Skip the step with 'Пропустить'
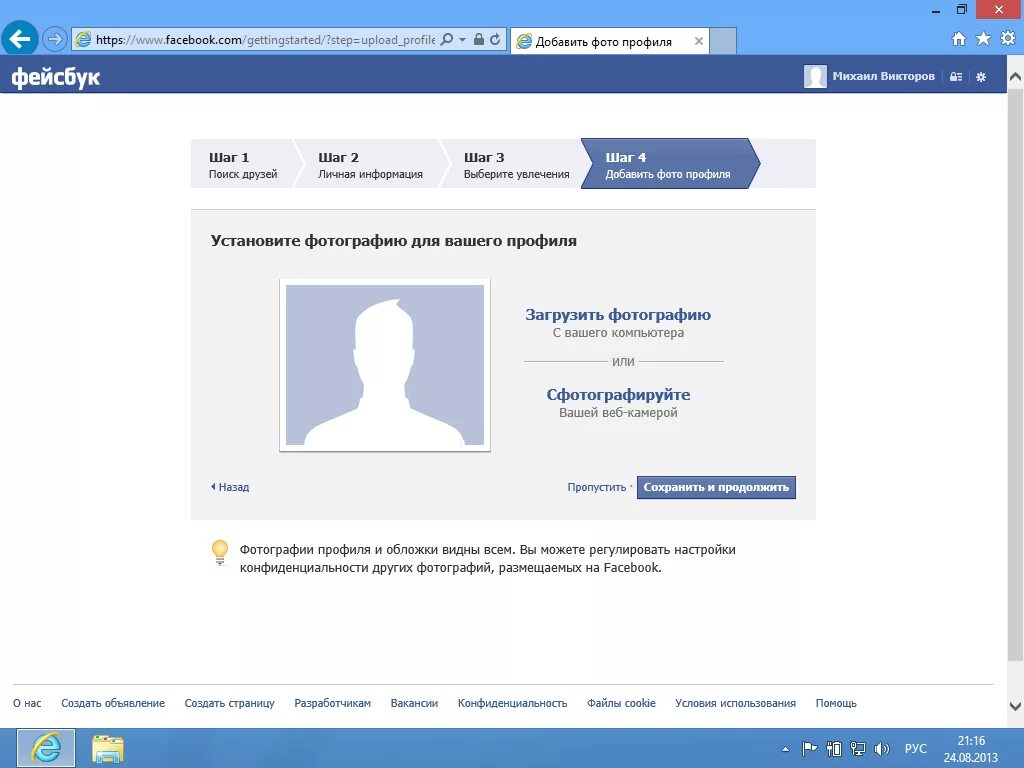 596,487
